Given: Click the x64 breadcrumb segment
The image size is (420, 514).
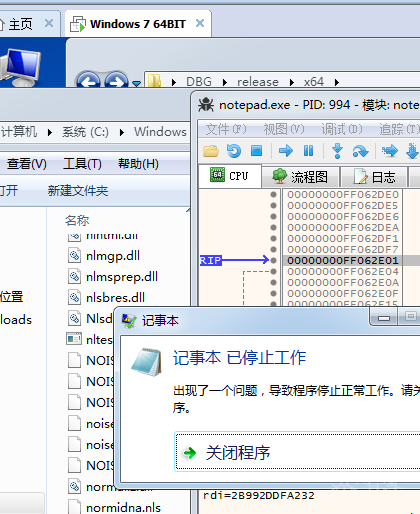Looking at the screenshot, I should pyautogui.click(x=314, y=82).
